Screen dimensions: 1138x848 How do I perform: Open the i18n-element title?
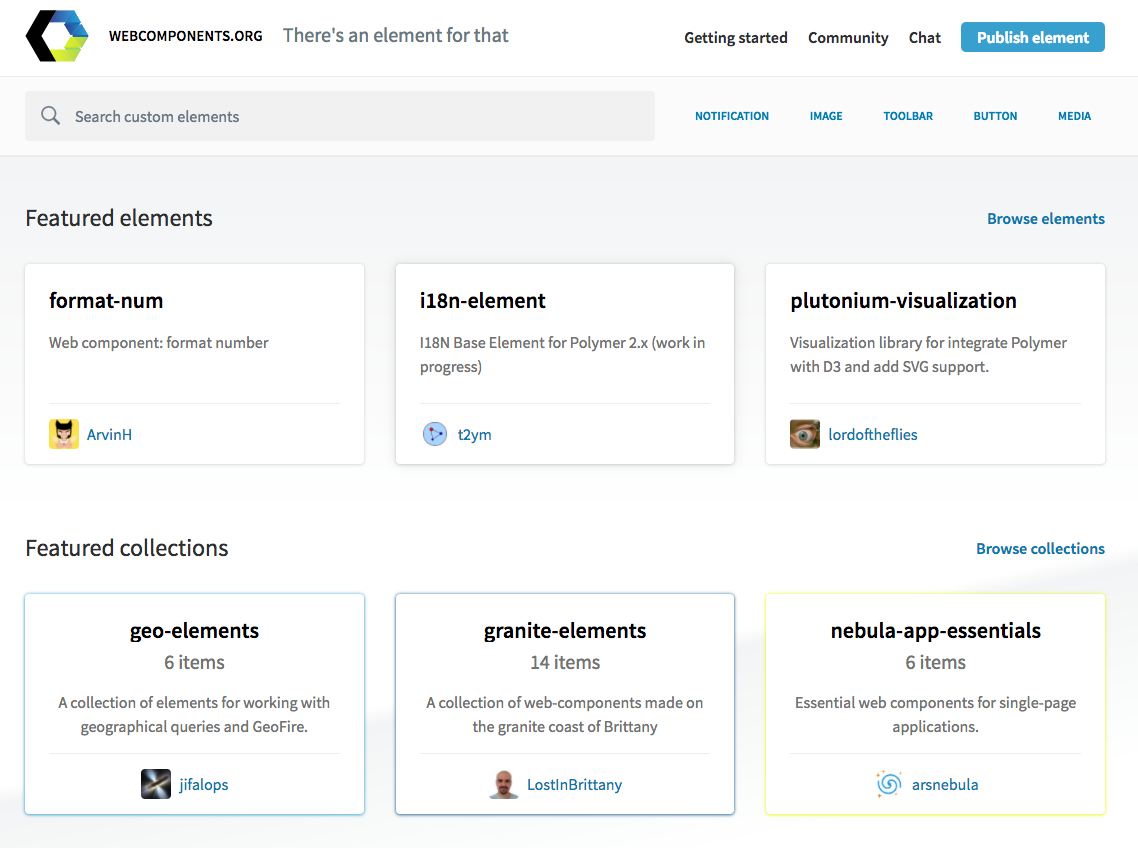pyautogui.click(x=483, y=301)
